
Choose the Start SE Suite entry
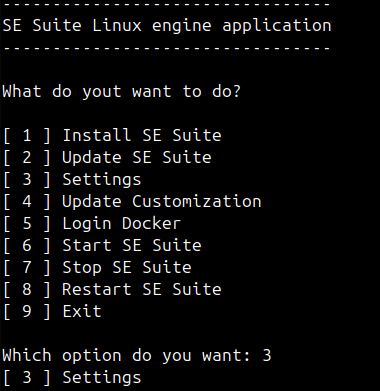pyautogui.click(x=102, y=245)
